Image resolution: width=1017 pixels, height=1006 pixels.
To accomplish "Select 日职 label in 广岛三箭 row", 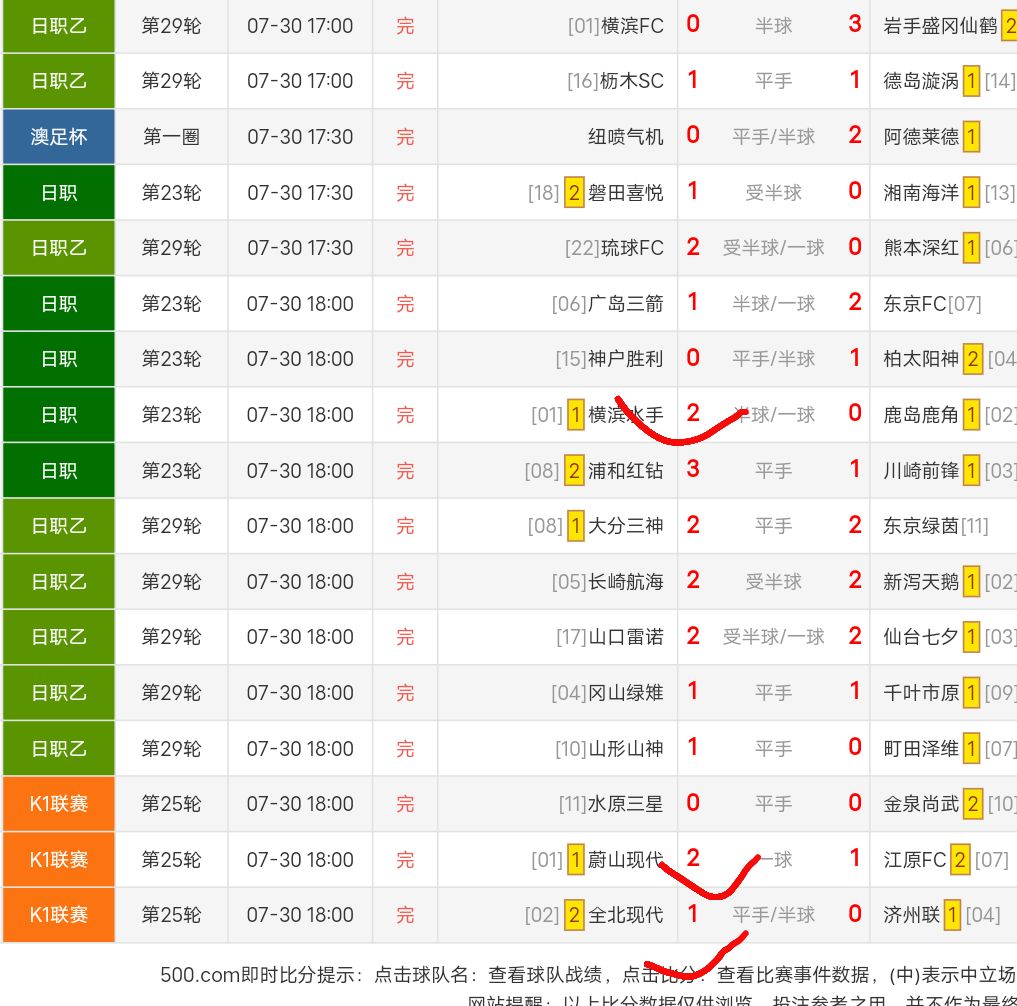I will click(x=58, y=304).
